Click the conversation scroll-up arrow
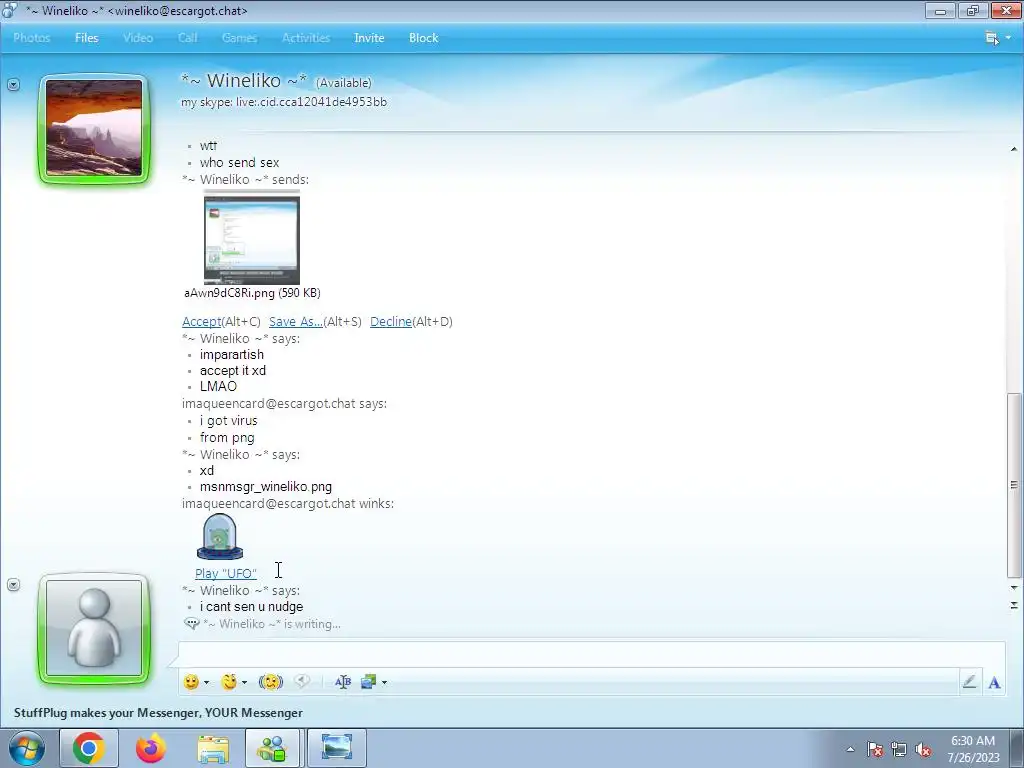 [1014, 149]
